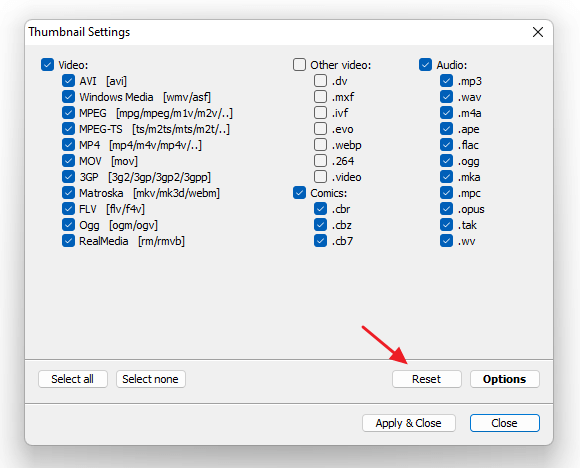Toggle the .m4a checkbox

click(446, 112)
